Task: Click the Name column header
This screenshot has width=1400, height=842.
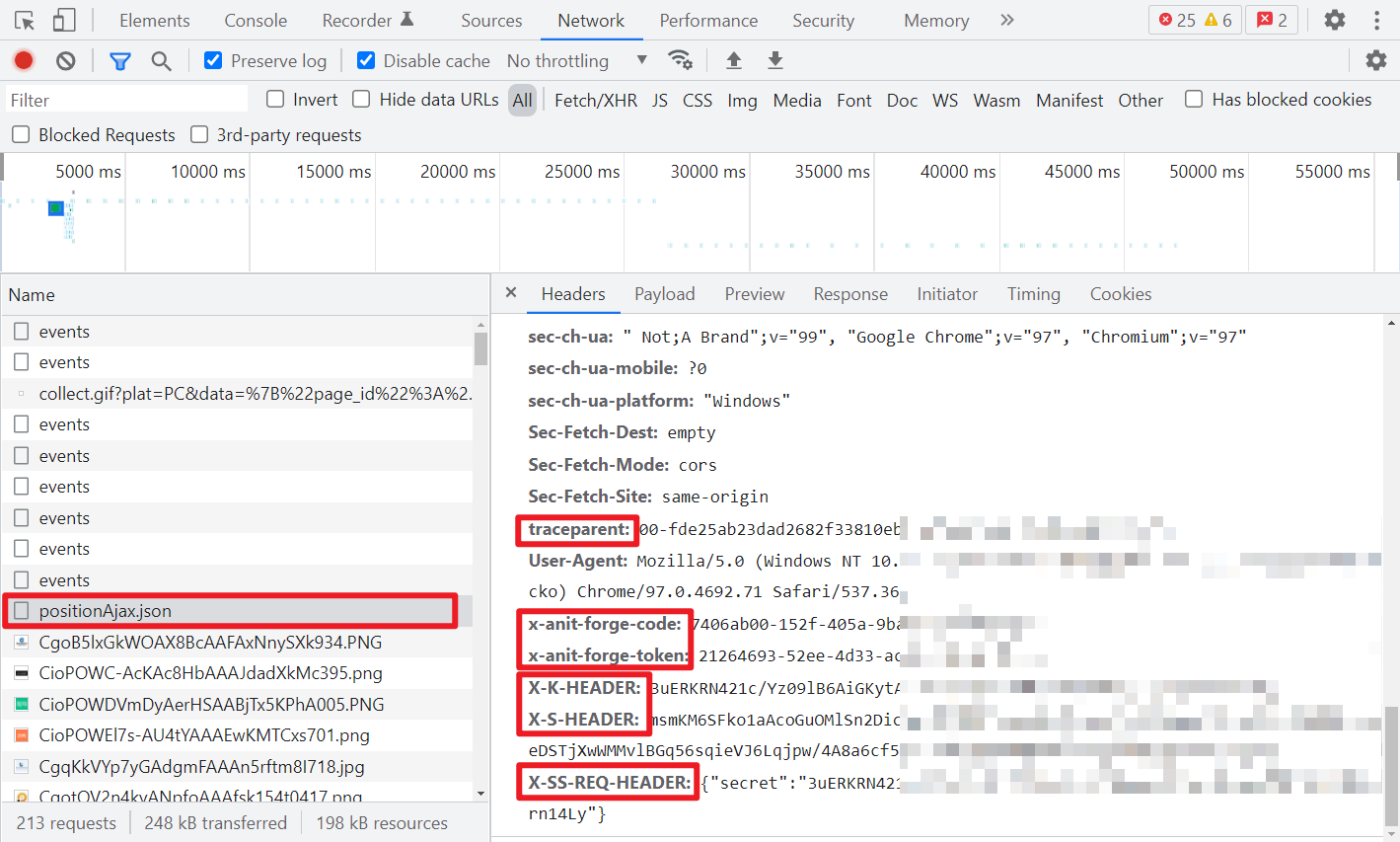Action: (245, 294)
